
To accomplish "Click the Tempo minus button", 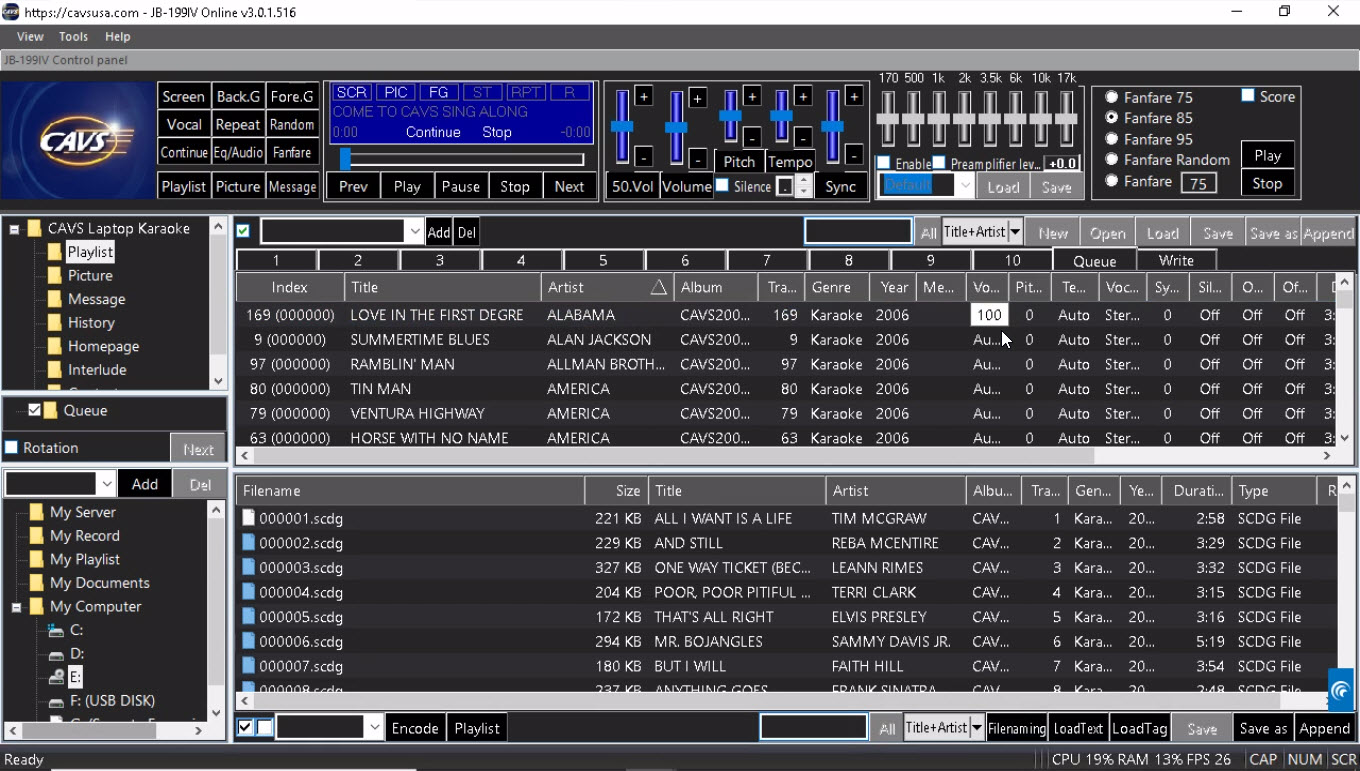I will (x=803, y=136).
